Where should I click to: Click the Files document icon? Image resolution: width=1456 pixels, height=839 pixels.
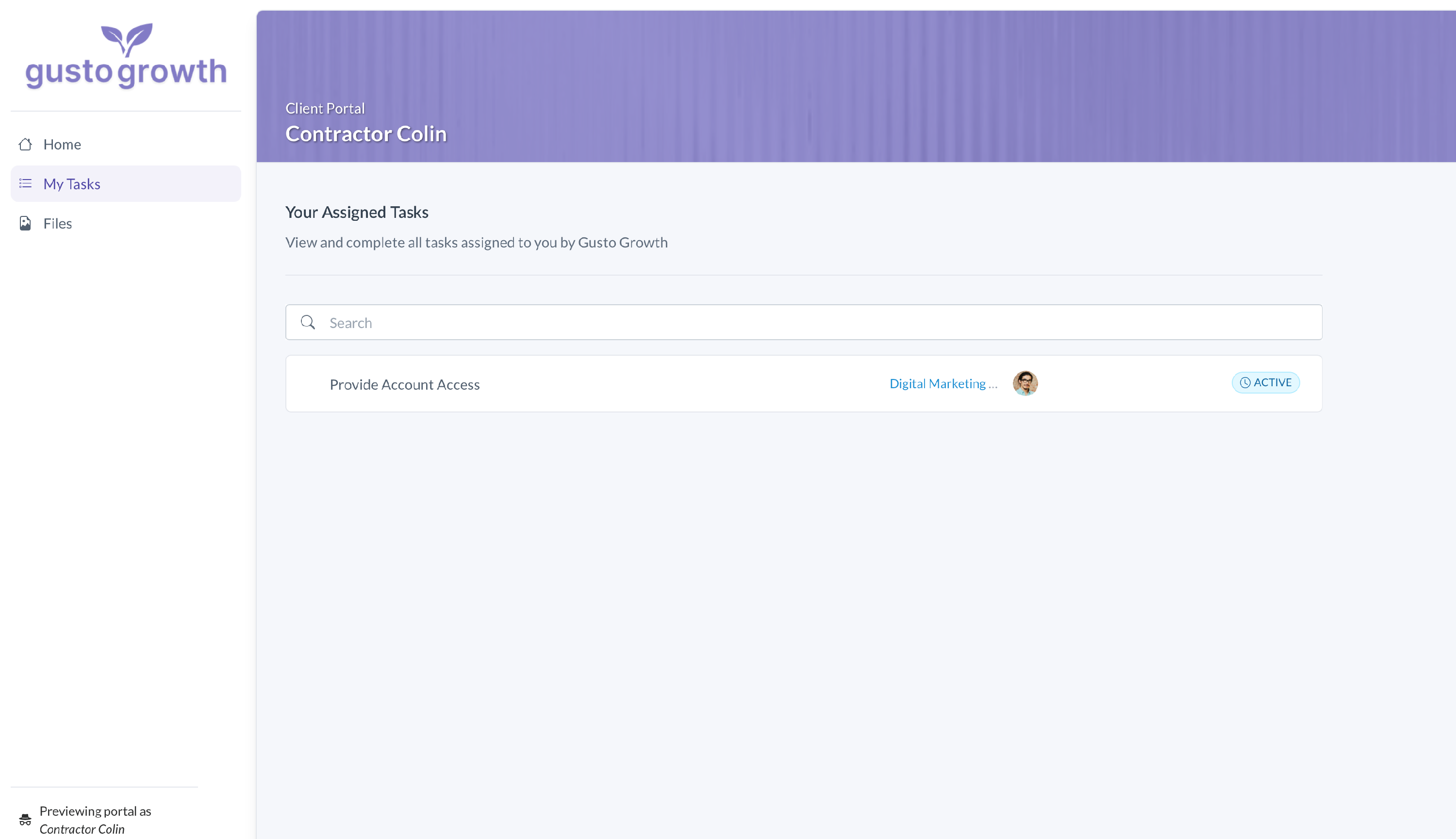(x=25, y=223)
